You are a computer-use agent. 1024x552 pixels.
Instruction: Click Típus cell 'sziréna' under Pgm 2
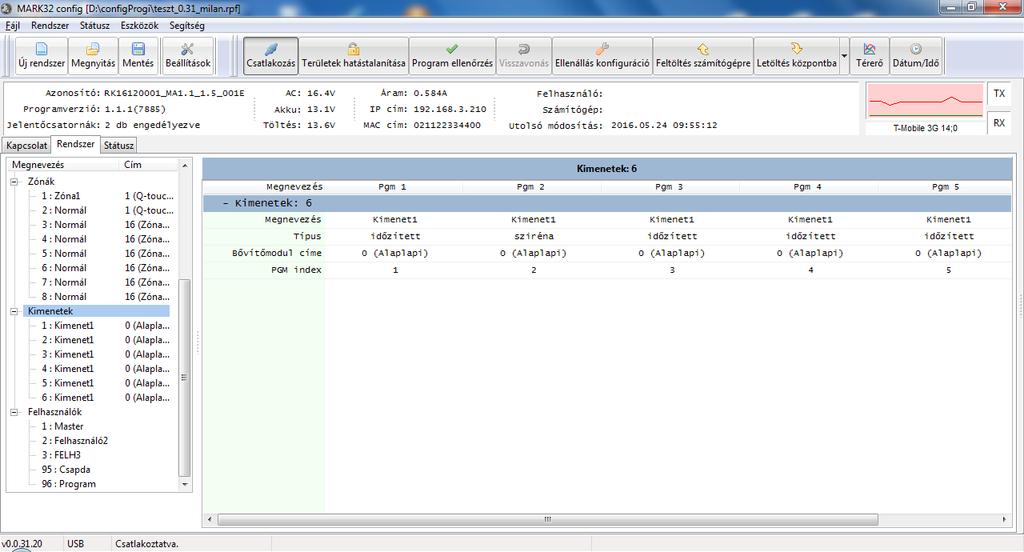534,236
